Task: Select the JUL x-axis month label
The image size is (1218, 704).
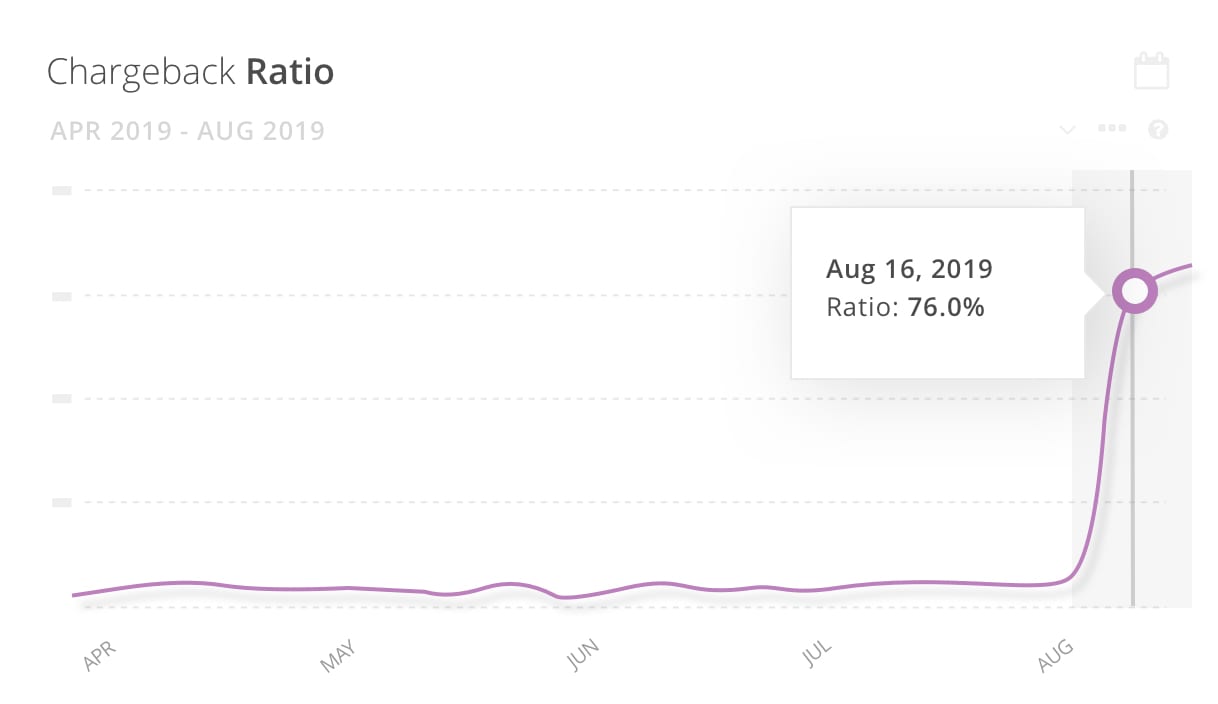Action: point(819,654)
